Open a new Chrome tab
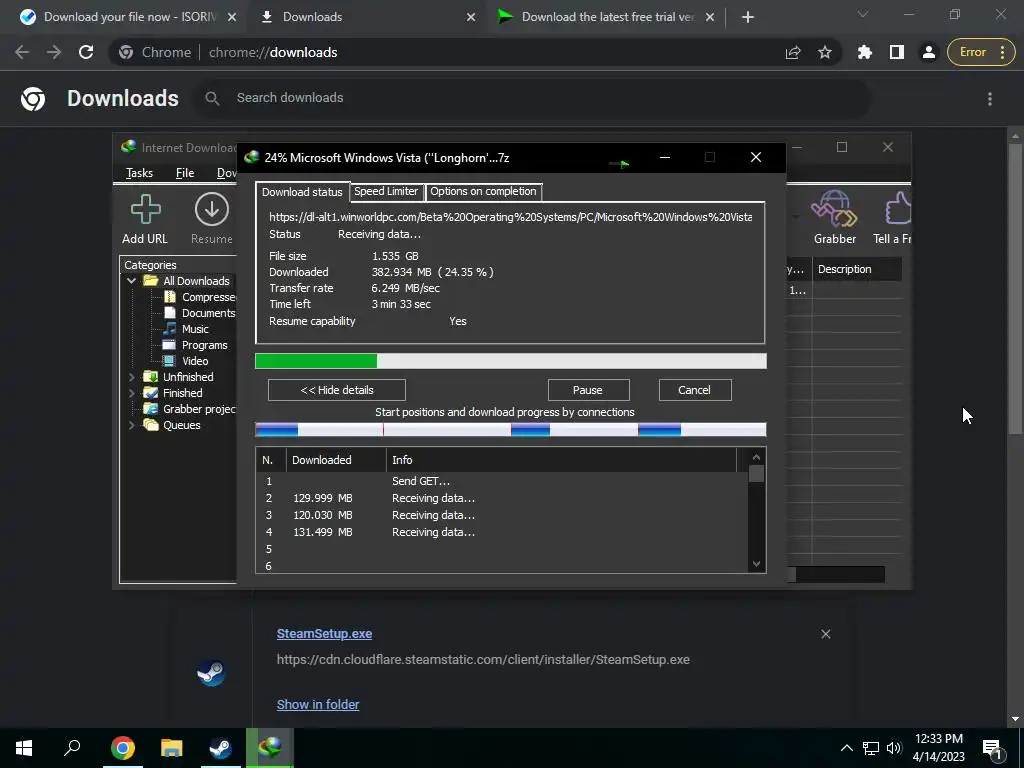1024x768 pixels. click(748, 17)
